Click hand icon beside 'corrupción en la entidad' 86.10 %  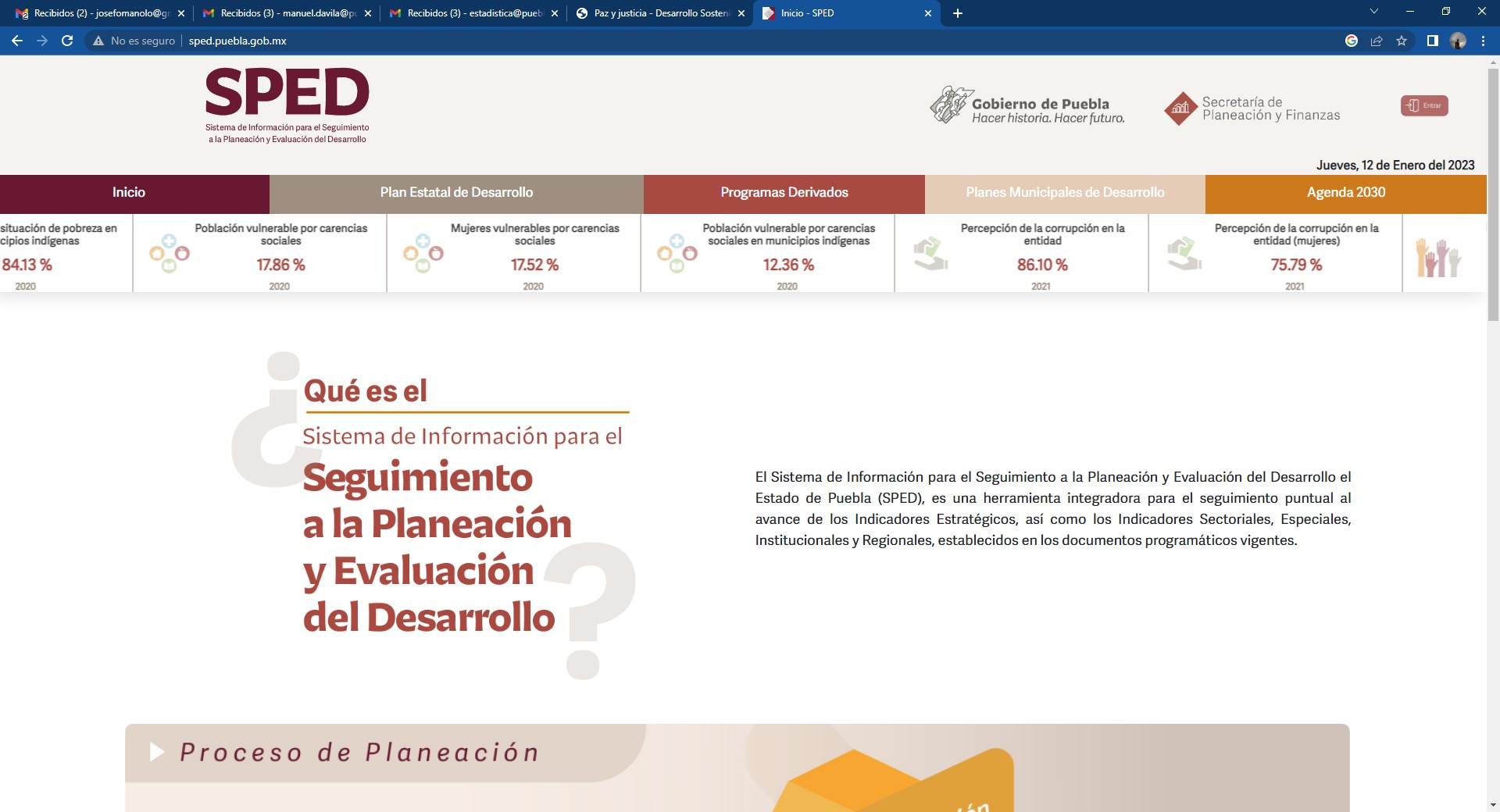pos(930,254)
